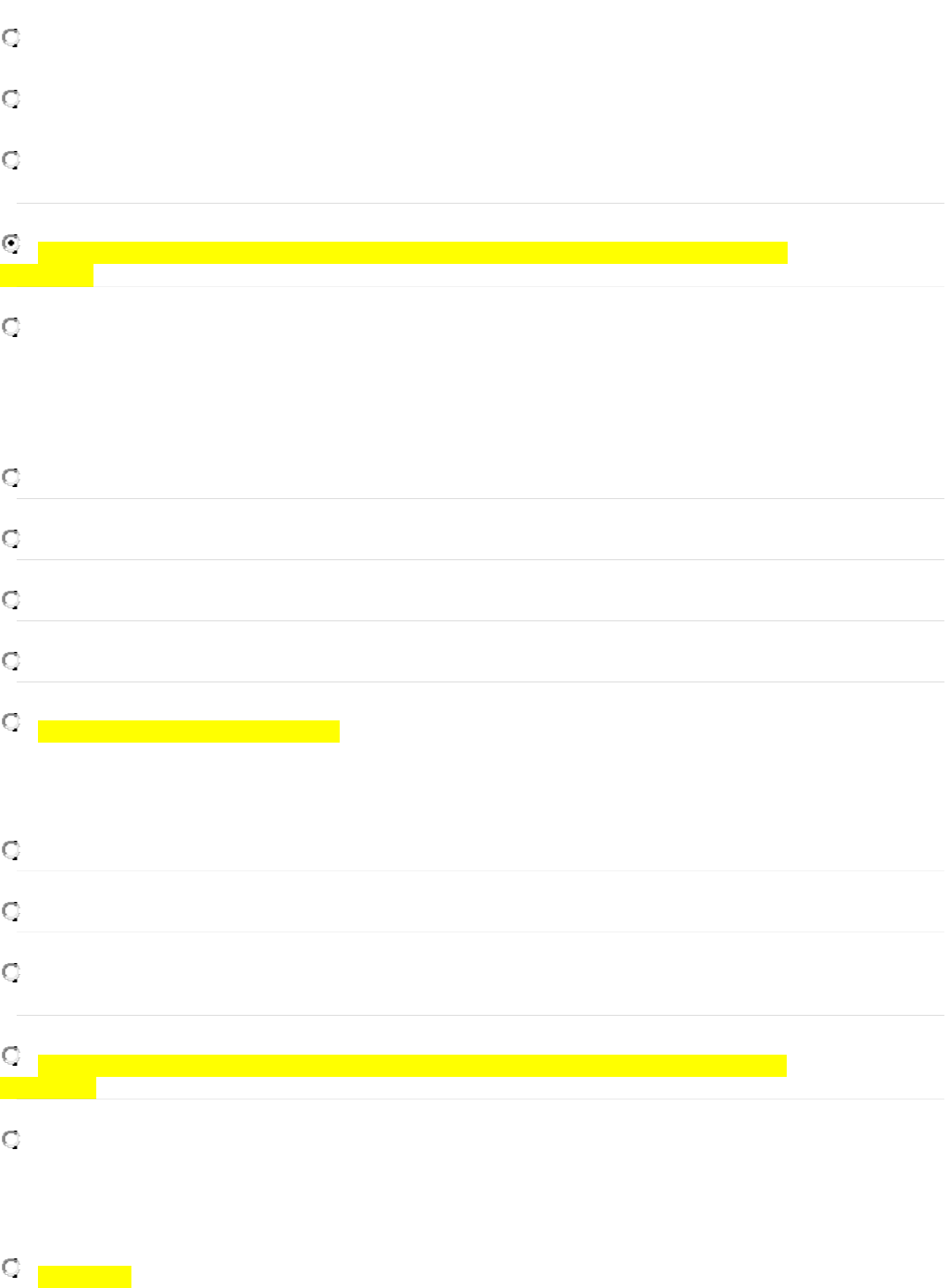Click the medium highlighted answer in the second group
Viewport: 945px width, 1288px height.
(189, 732)
